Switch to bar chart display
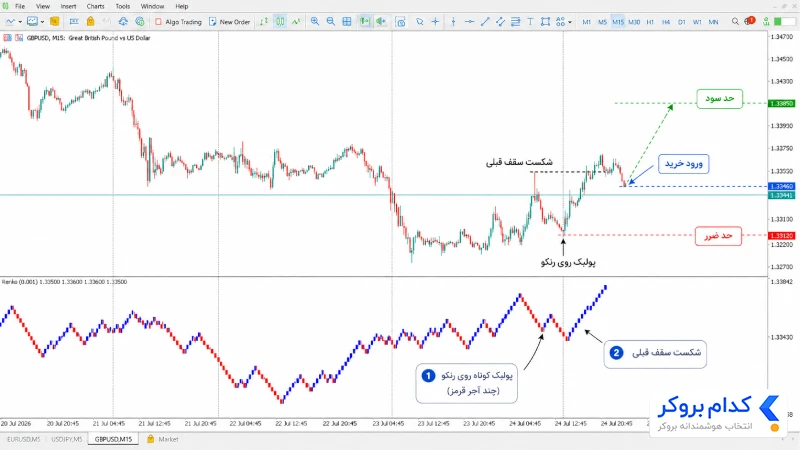The width and height of the screenshot is (800, 450). coord(264,21)
